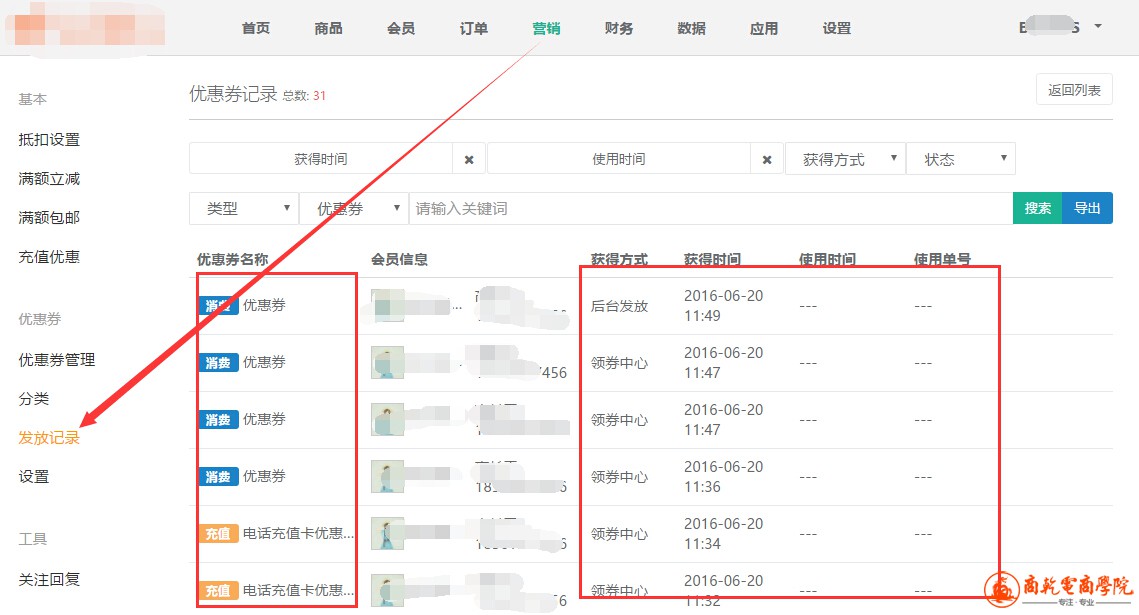The height and width of the screenshot is (615, 1139).
Task: Open the user account dropdown arrow
Action: point(1098,26)
